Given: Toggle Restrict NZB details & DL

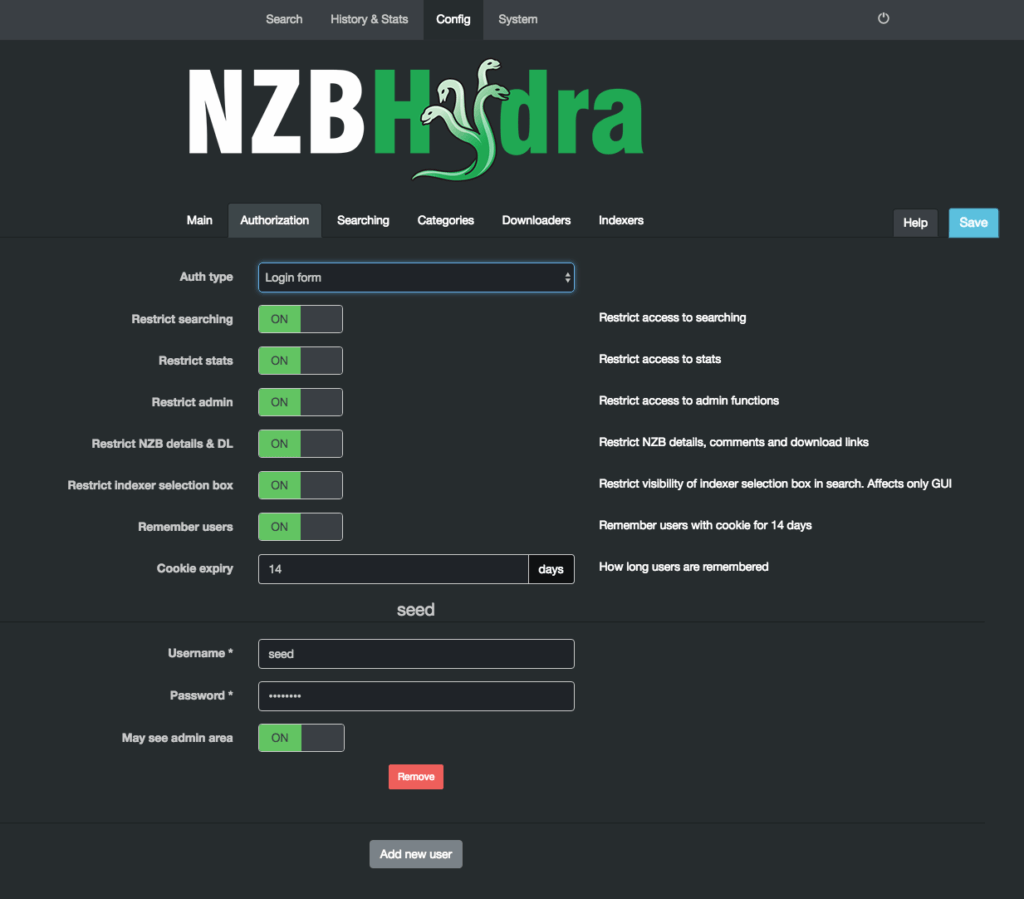Looking at the screenshot, I should point(300,444).
